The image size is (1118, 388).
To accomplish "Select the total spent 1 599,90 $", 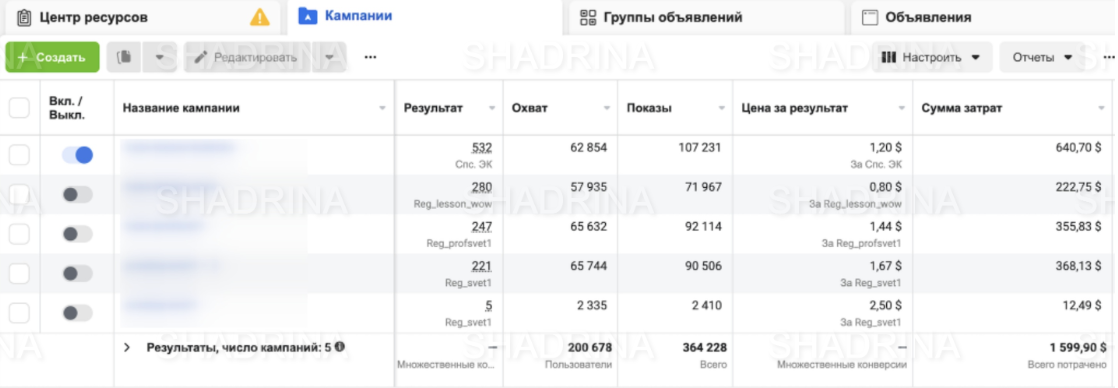I will 1077,348.
